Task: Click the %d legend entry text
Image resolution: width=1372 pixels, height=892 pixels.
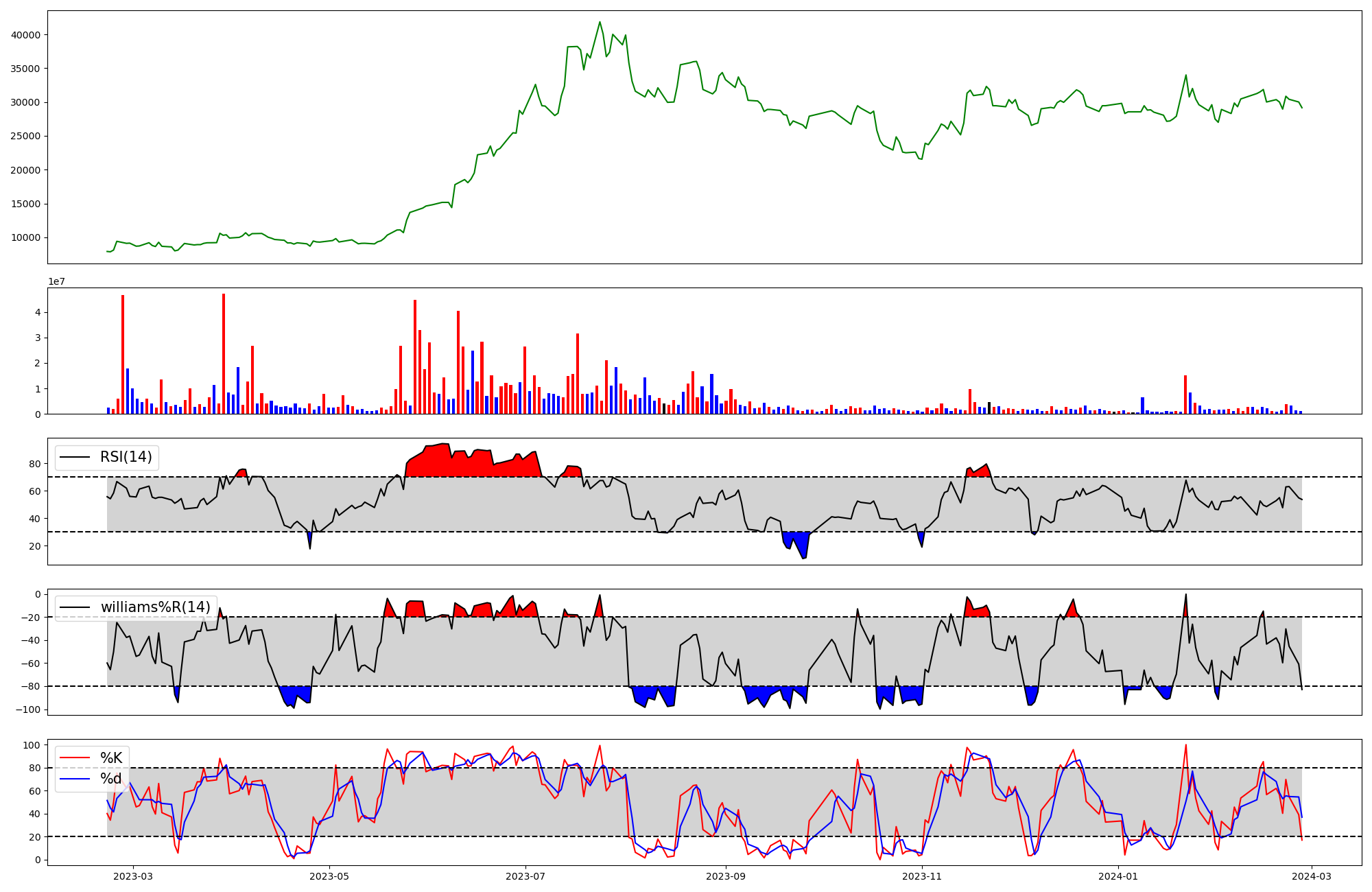Action: (x=111, y=779)
